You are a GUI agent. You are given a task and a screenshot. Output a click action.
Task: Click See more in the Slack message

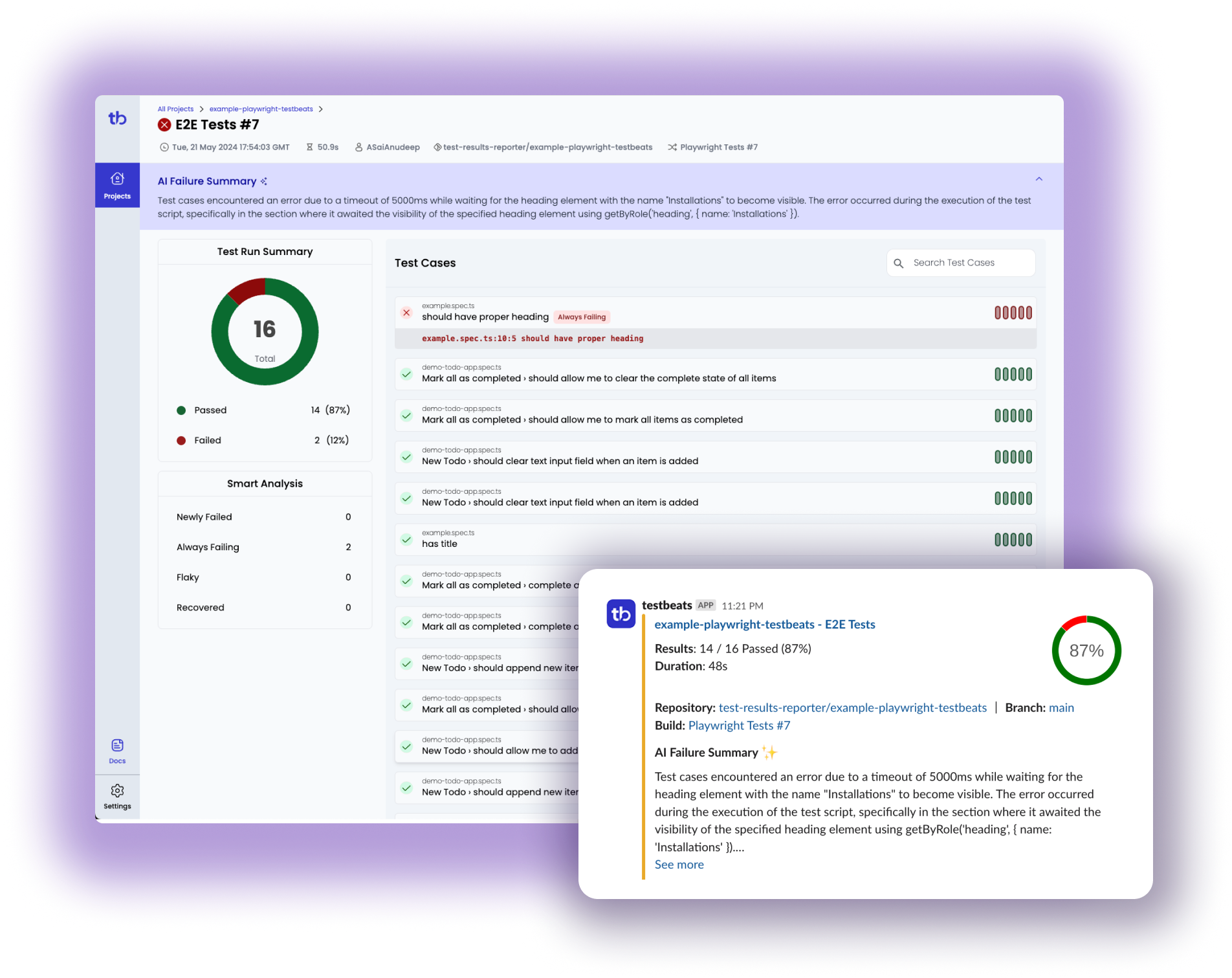[x=679, y=865]
